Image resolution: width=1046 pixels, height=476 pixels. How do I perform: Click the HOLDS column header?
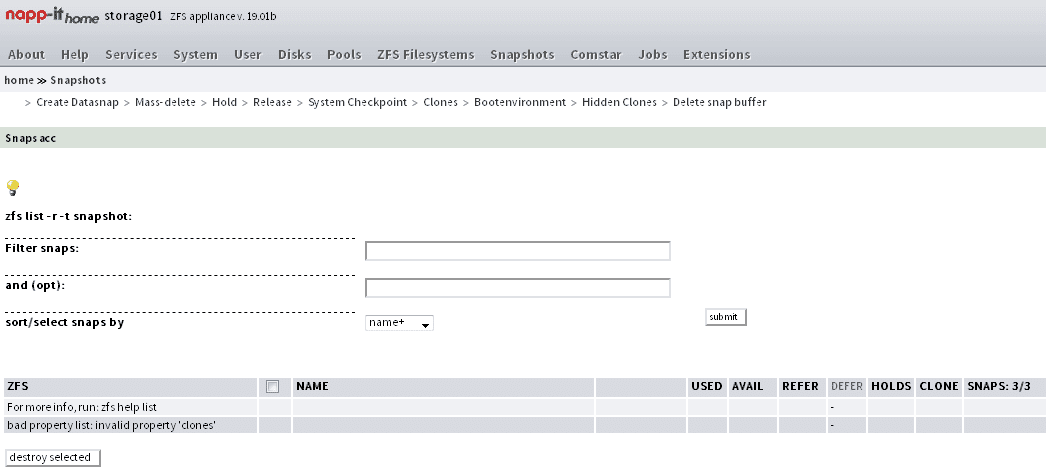[891, 386]
